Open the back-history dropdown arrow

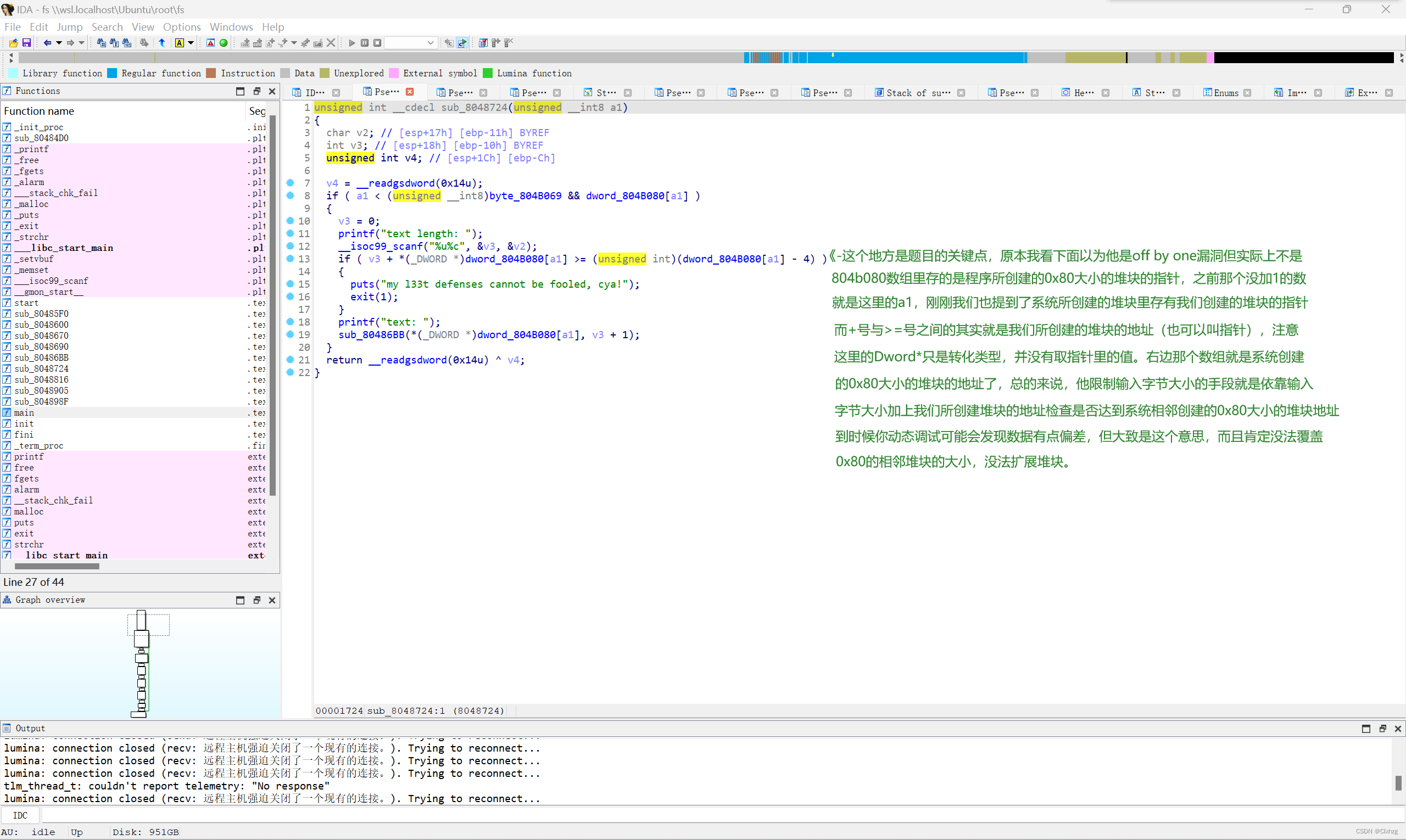(x=59, y=42)
